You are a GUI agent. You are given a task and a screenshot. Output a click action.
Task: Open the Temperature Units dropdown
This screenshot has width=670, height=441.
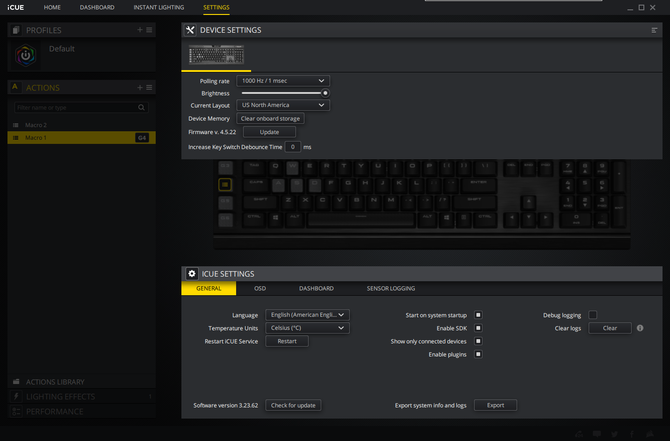tap(307, 328)
